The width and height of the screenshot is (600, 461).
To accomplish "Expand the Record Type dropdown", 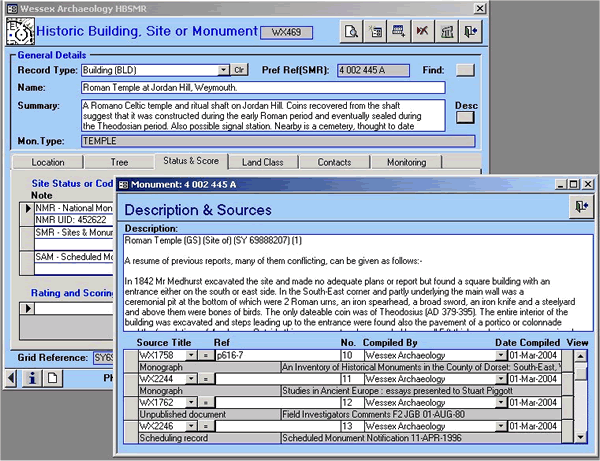I will tap(223, 70).
